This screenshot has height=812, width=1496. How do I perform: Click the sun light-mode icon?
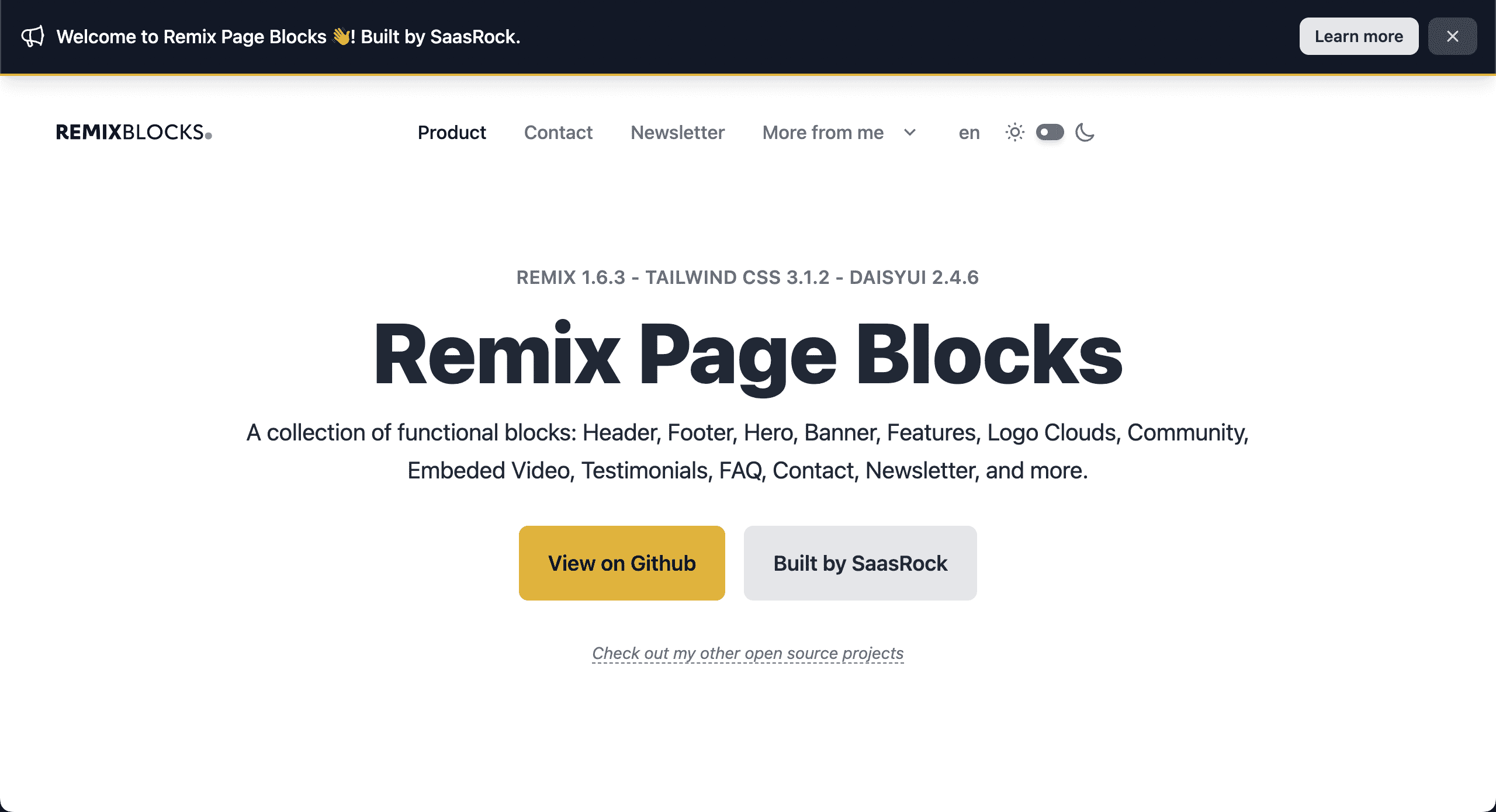click(x=1014, y=133)
